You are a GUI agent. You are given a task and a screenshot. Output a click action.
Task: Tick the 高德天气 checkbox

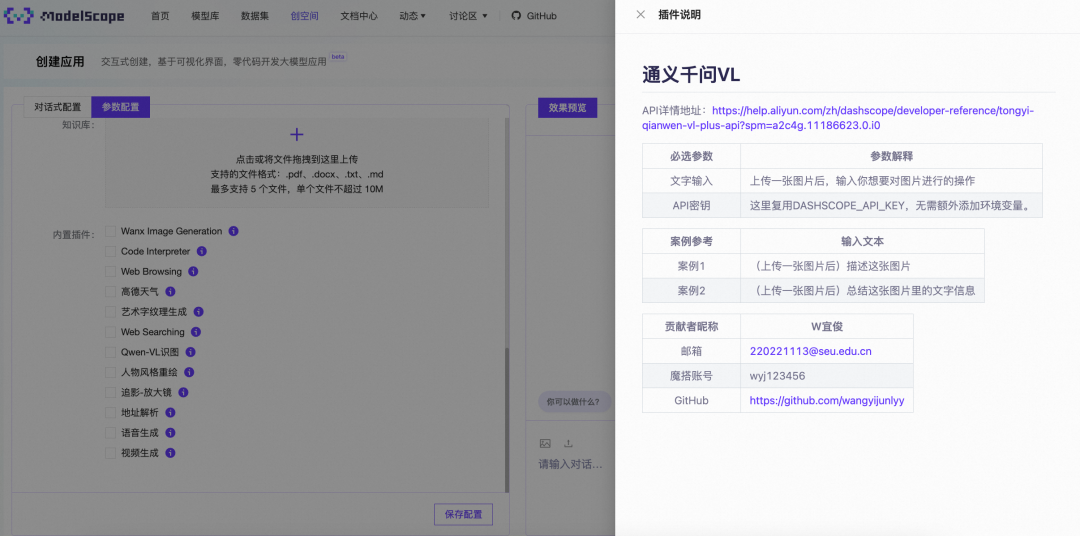click(x=110, y=291)
